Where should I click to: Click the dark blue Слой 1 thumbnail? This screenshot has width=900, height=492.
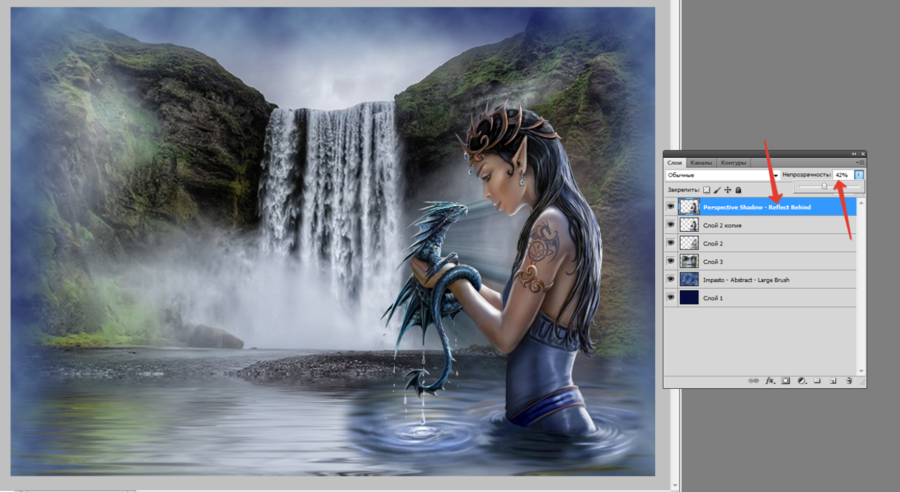click(689, 297)
